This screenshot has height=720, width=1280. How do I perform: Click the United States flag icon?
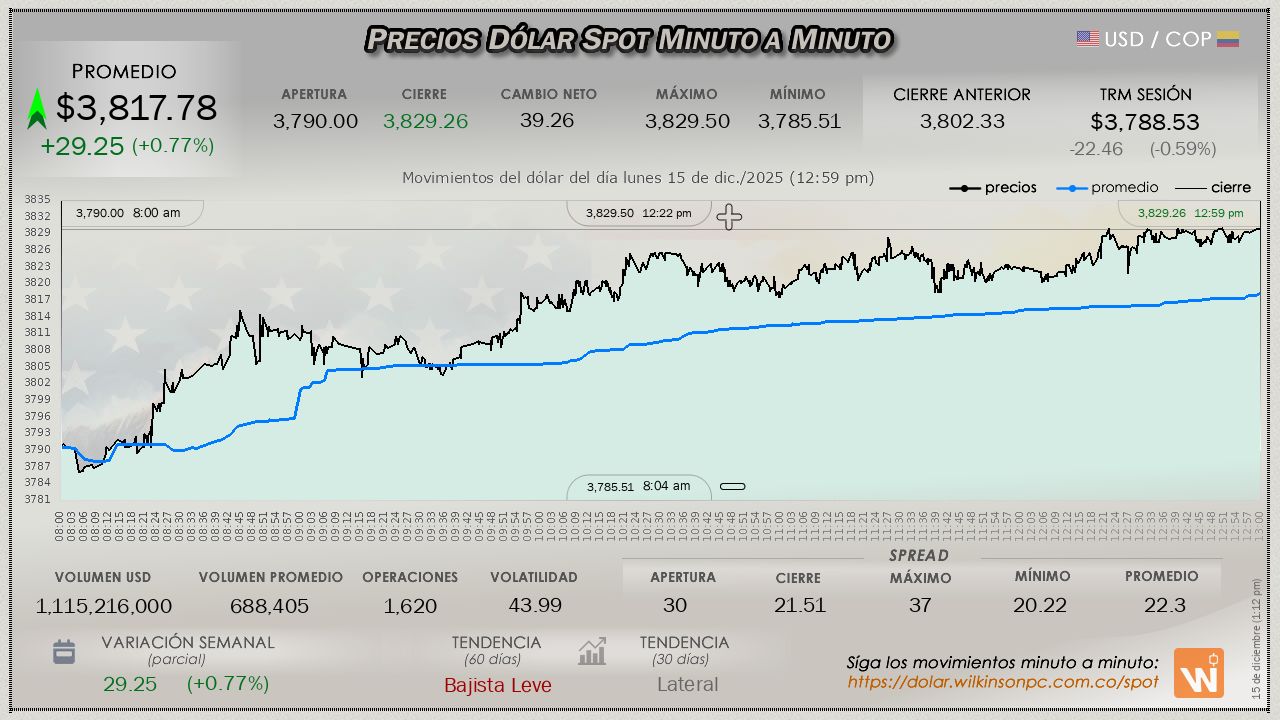tap(1088, 39)
